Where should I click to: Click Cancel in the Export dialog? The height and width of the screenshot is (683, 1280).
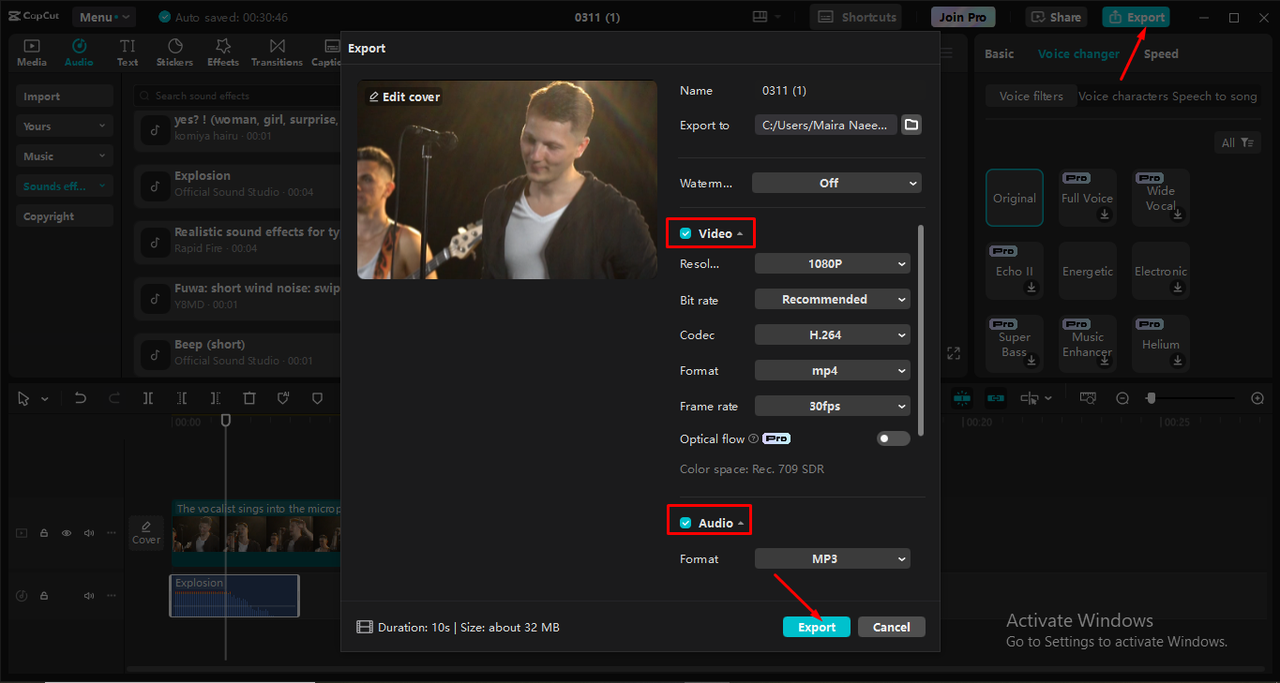[x=891, y=627]
